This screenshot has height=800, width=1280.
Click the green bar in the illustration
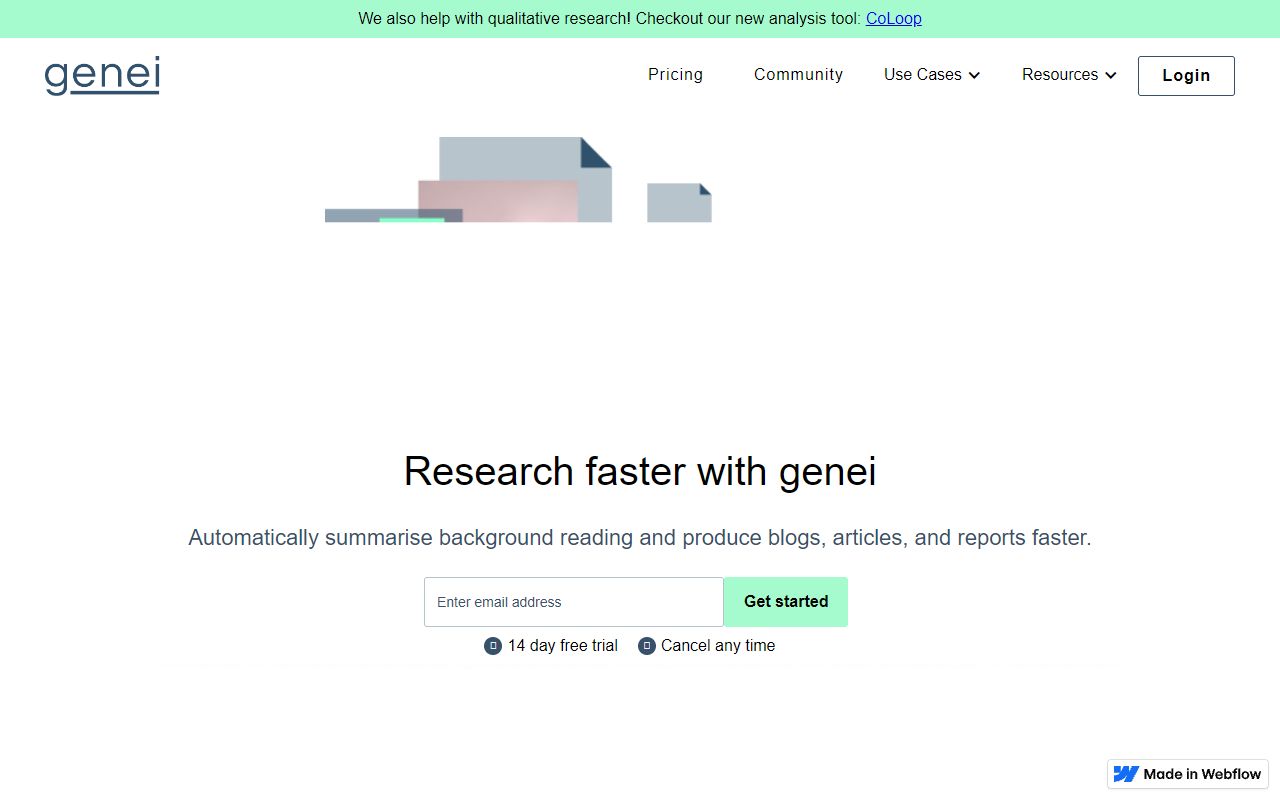(410, 218)
